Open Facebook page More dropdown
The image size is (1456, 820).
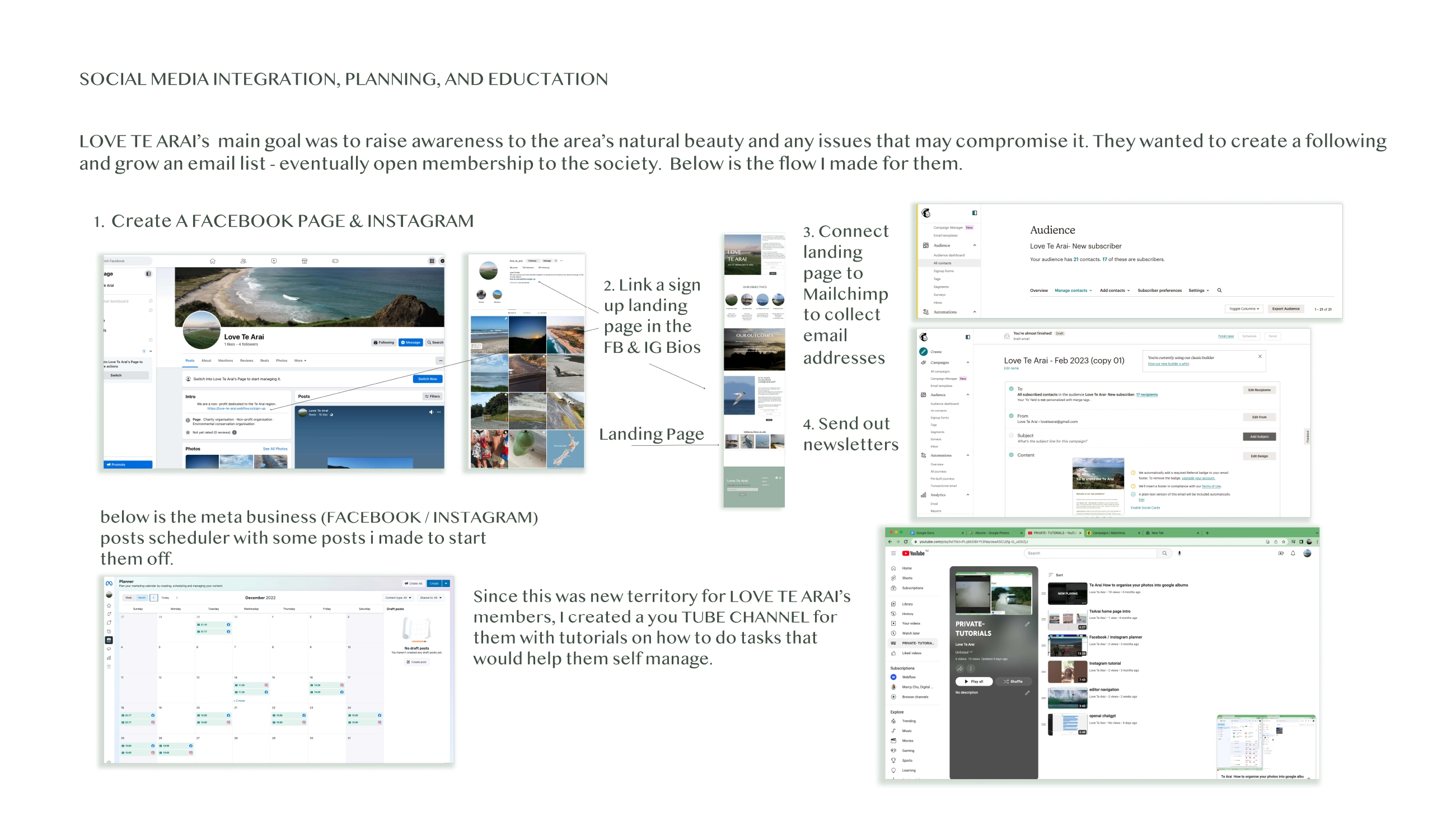point(300,360)
